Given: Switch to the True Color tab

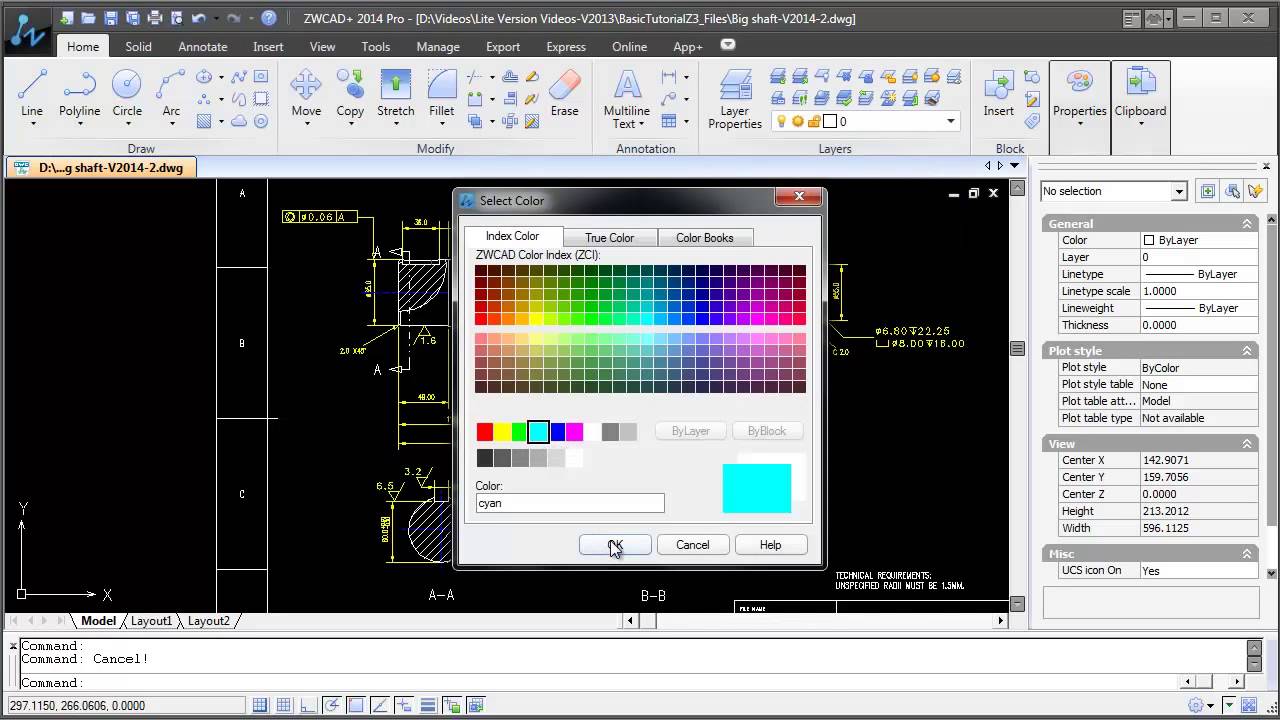Looking at the screenshot, I should tap(610, 238).
